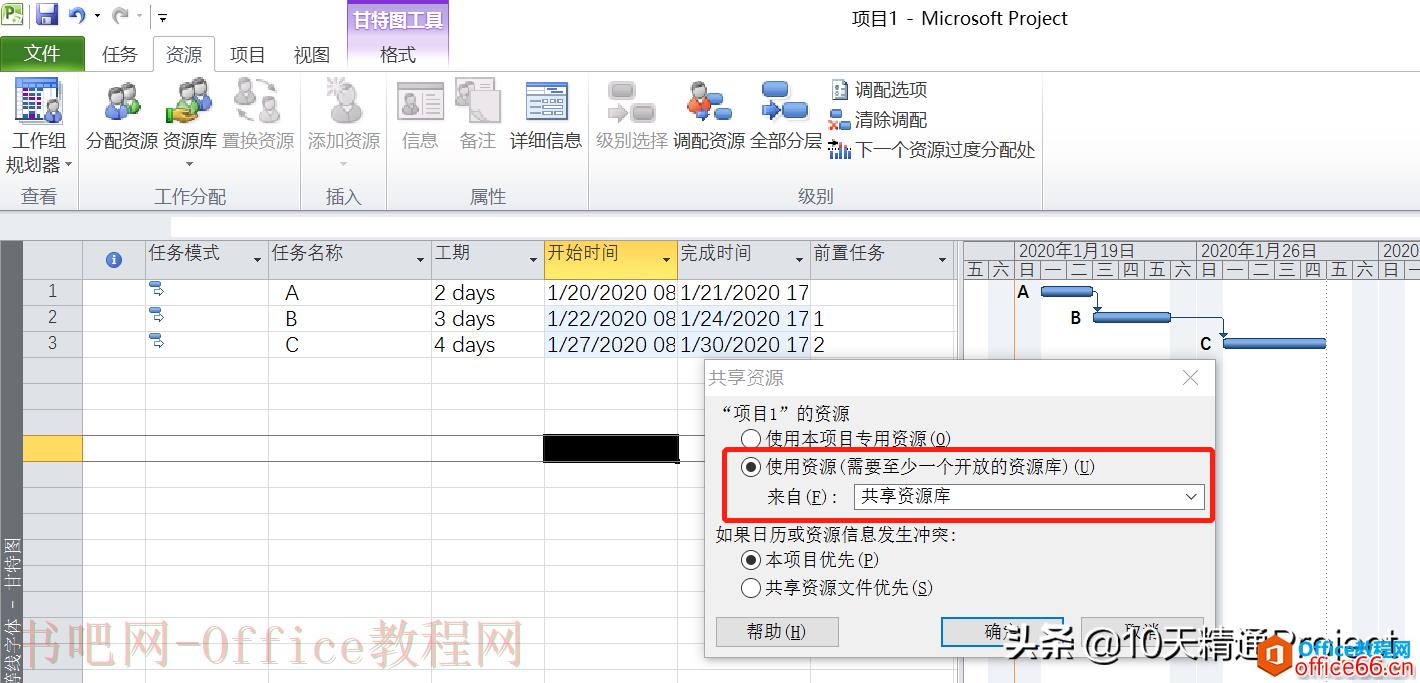Click task name cell 'C'
The height and width of the screenshot is (683, 1420).
click(350, 345)
